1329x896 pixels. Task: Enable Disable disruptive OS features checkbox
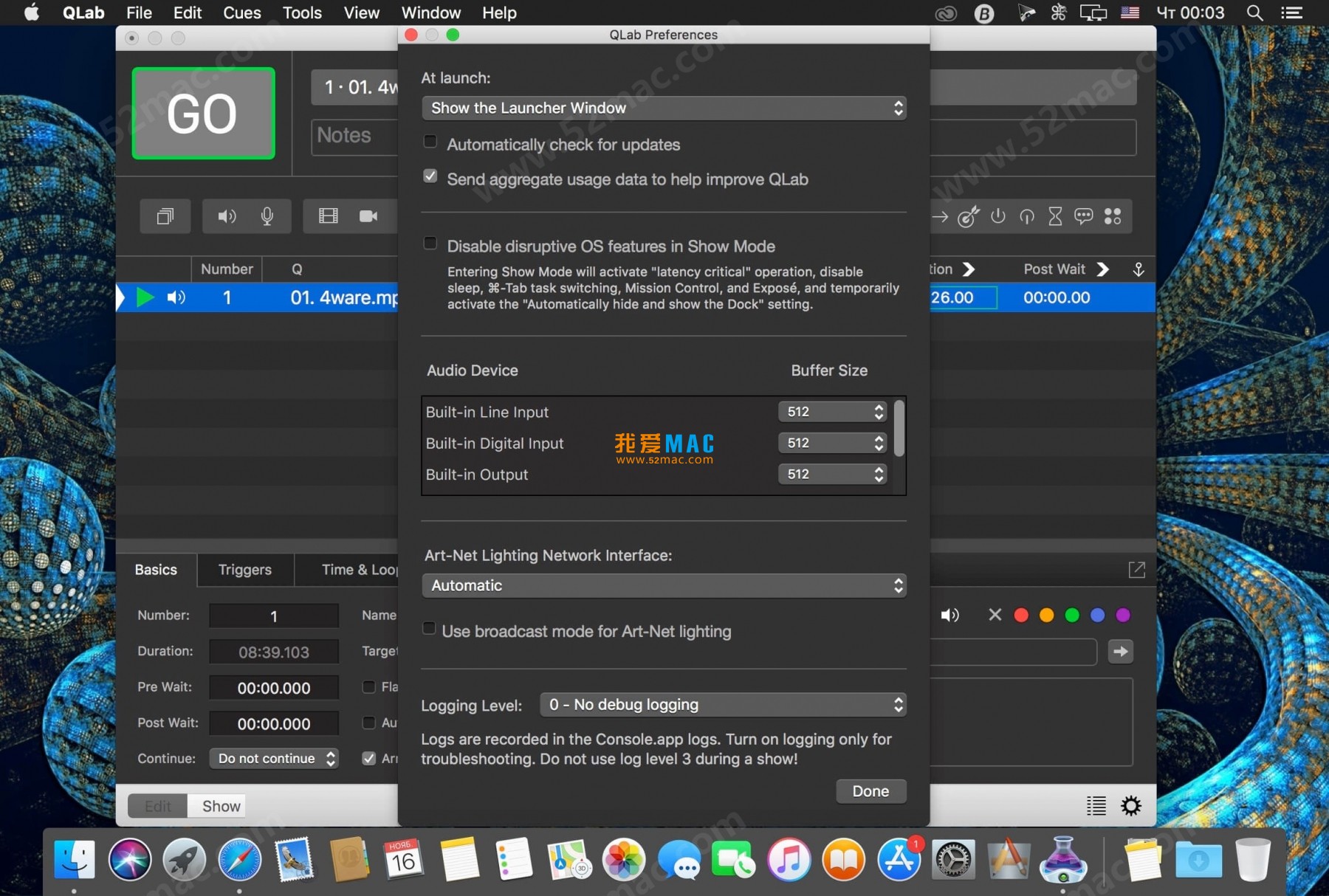430,244
